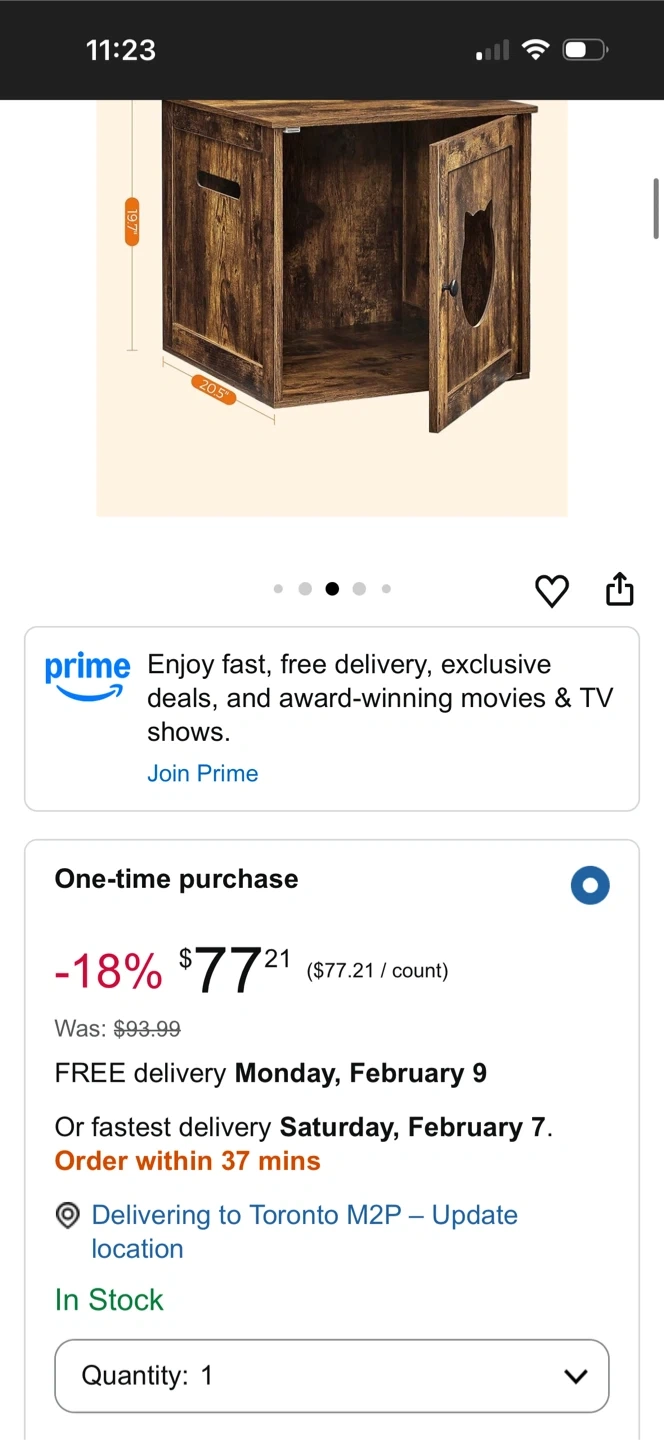Go to fifth product image dot

click(x=386, y=589)
